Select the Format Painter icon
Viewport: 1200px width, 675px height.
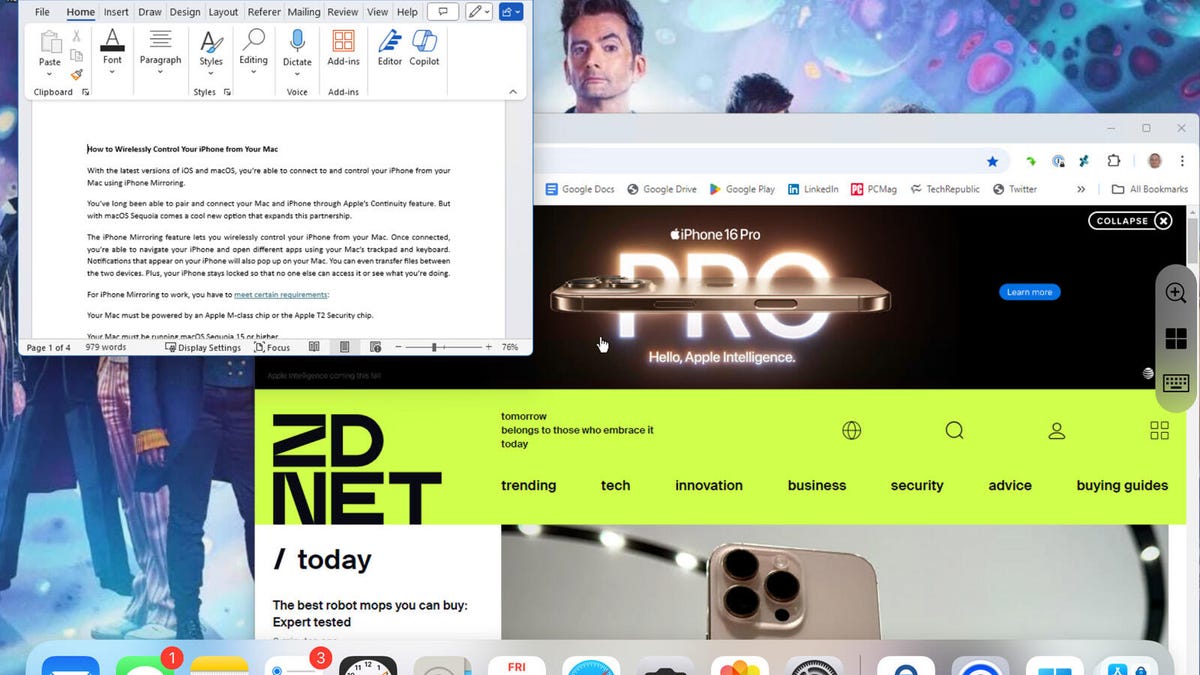[75, 72]
